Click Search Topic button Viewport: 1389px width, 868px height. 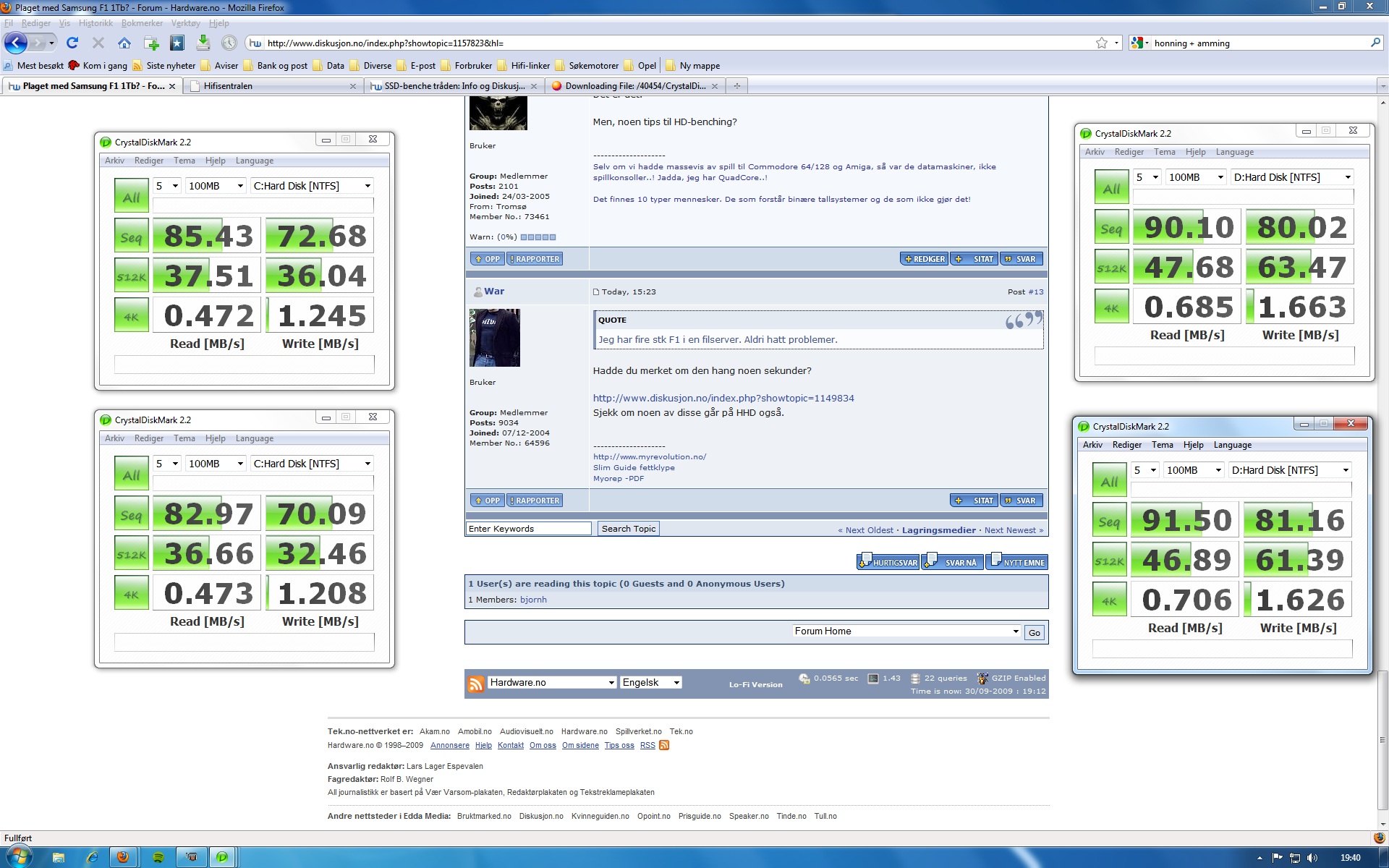pos(629,529)
